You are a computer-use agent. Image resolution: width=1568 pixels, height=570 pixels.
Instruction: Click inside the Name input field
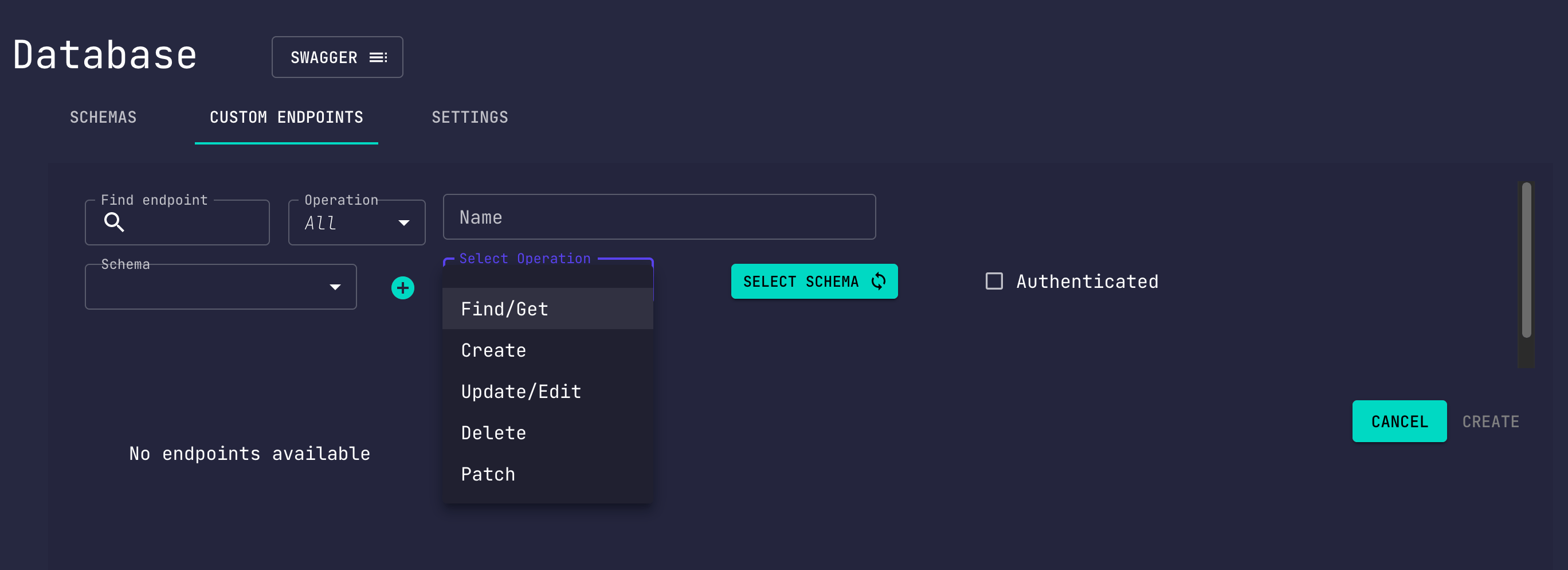click(659, 216)
